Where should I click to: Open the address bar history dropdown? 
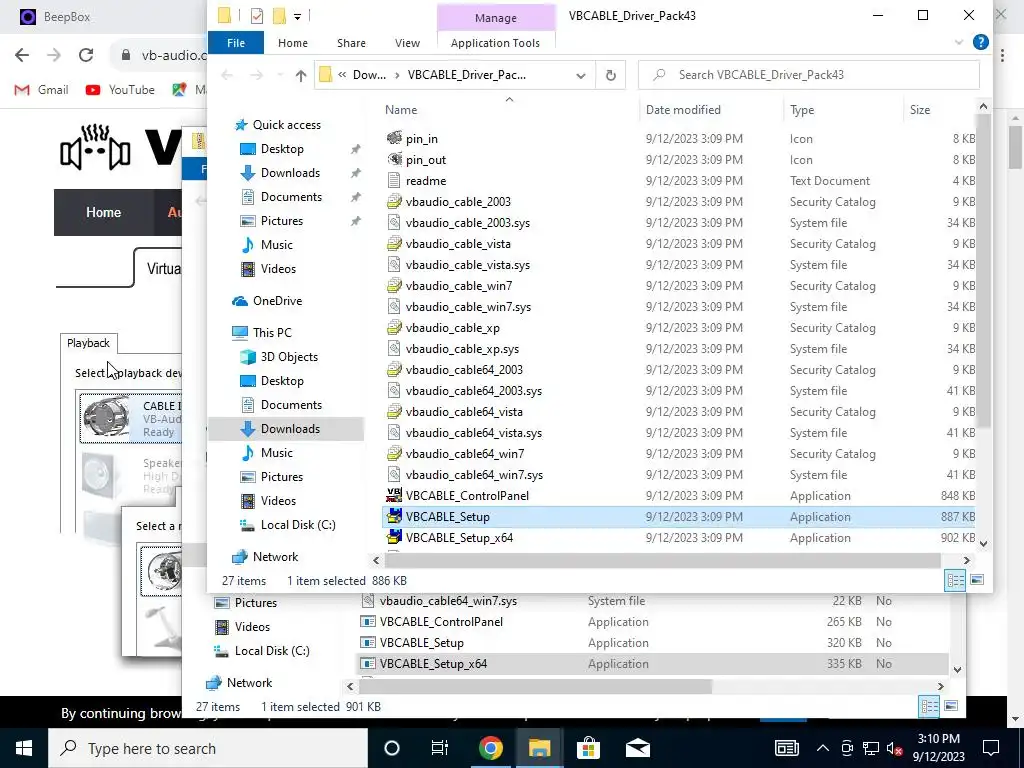[x=581, y=75]
